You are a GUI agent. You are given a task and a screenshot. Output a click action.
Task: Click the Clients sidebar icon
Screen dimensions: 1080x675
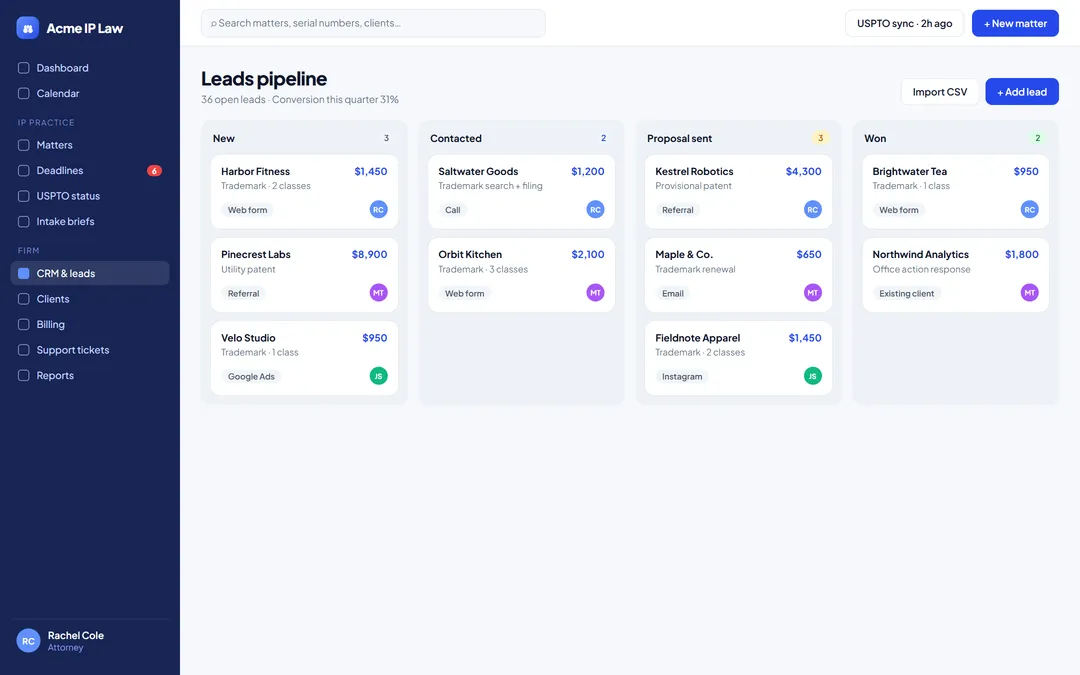[23, 299]
